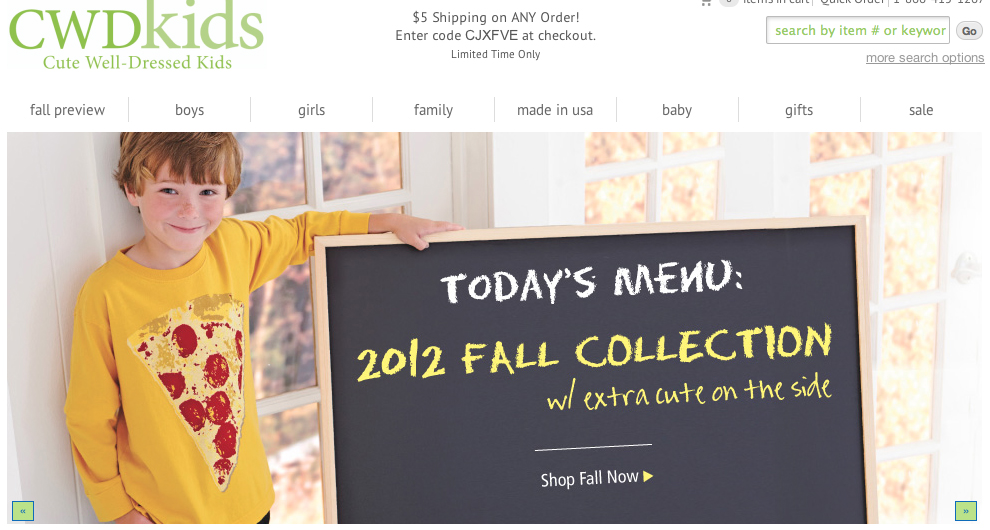Open the fall preview menu
The image size is (990, 530).
(68, 110)
